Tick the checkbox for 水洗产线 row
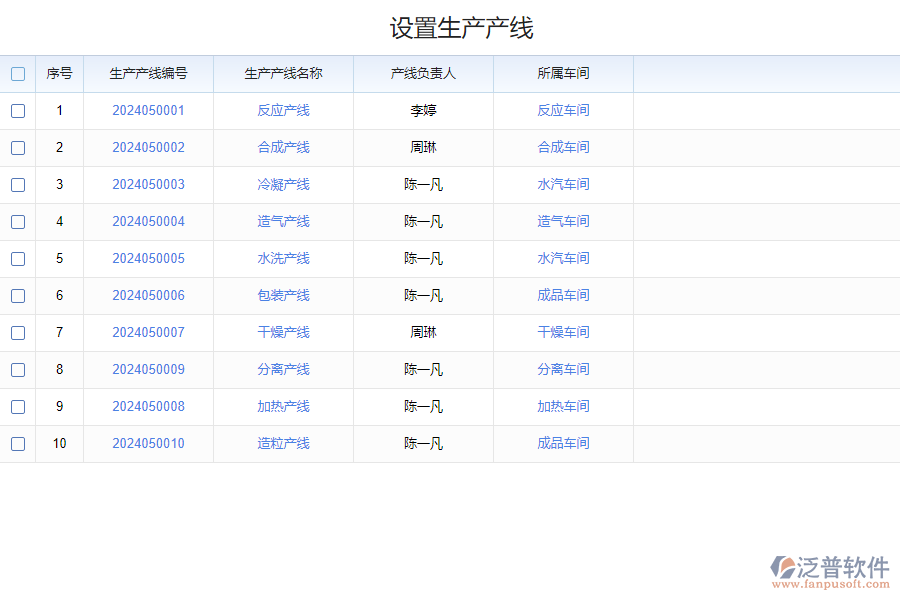900x600 pixels. pos(18,258)
